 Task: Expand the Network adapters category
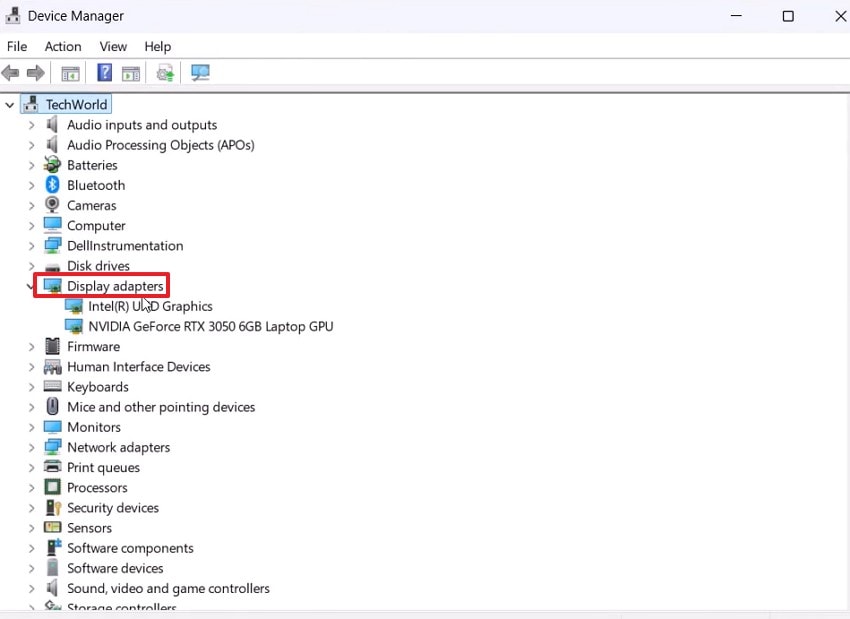click(30, 447)
